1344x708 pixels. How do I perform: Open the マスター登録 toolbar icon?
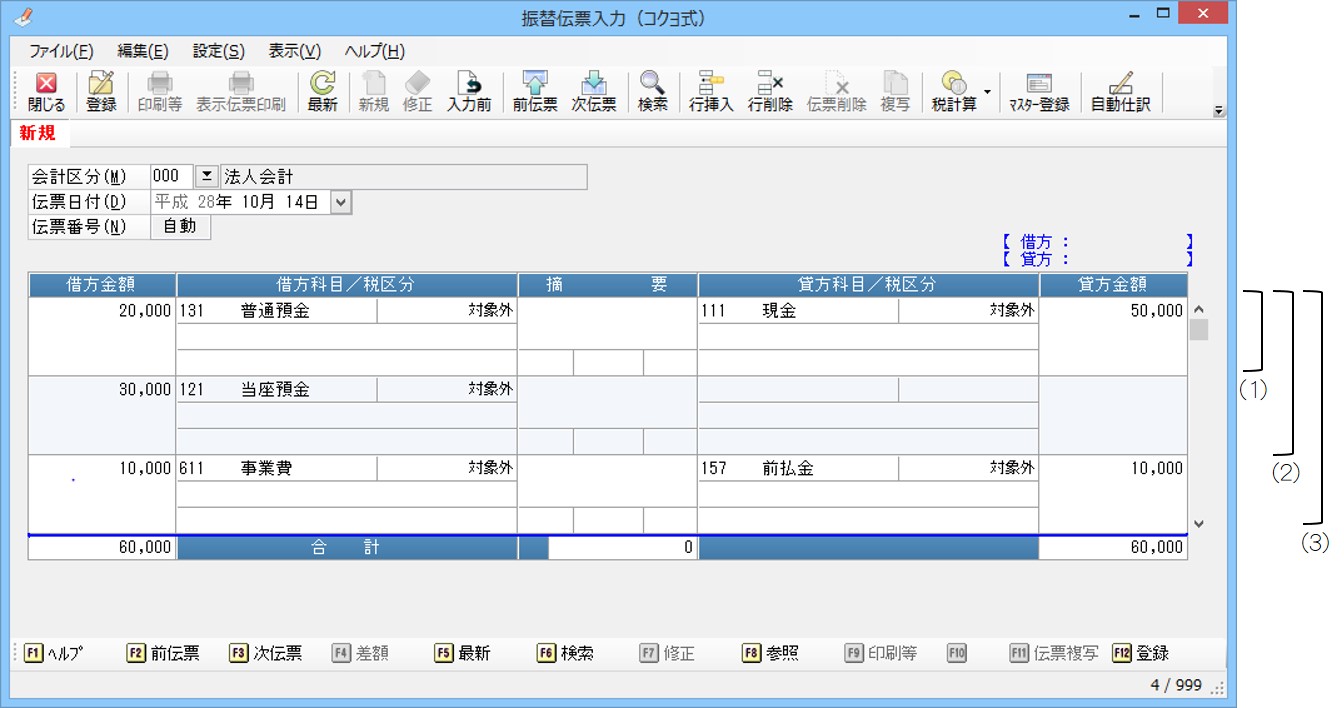pyautogui.click(x=1038, y=91)
